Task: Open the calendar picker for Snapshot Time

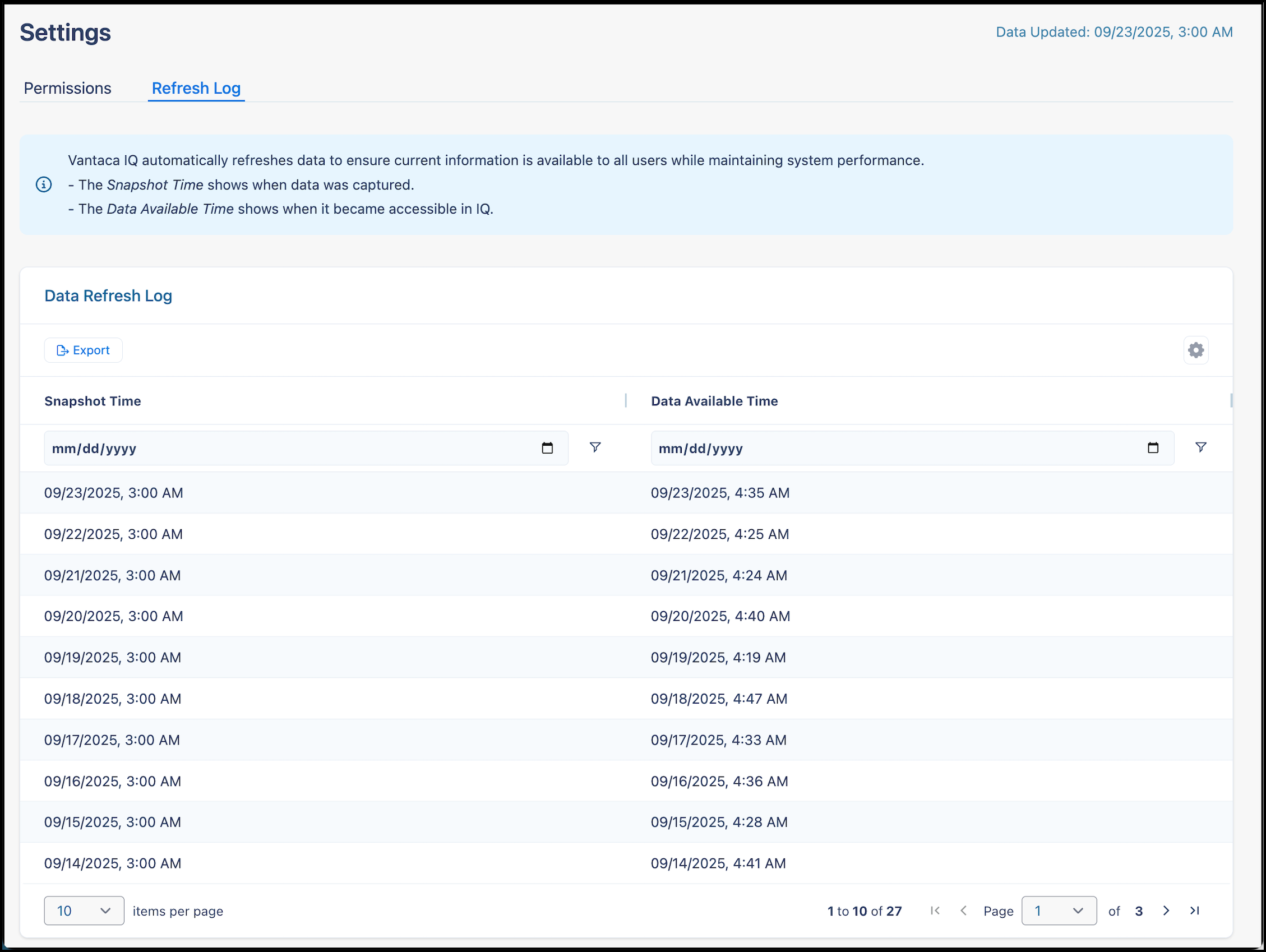Action: tap(548, 448)
